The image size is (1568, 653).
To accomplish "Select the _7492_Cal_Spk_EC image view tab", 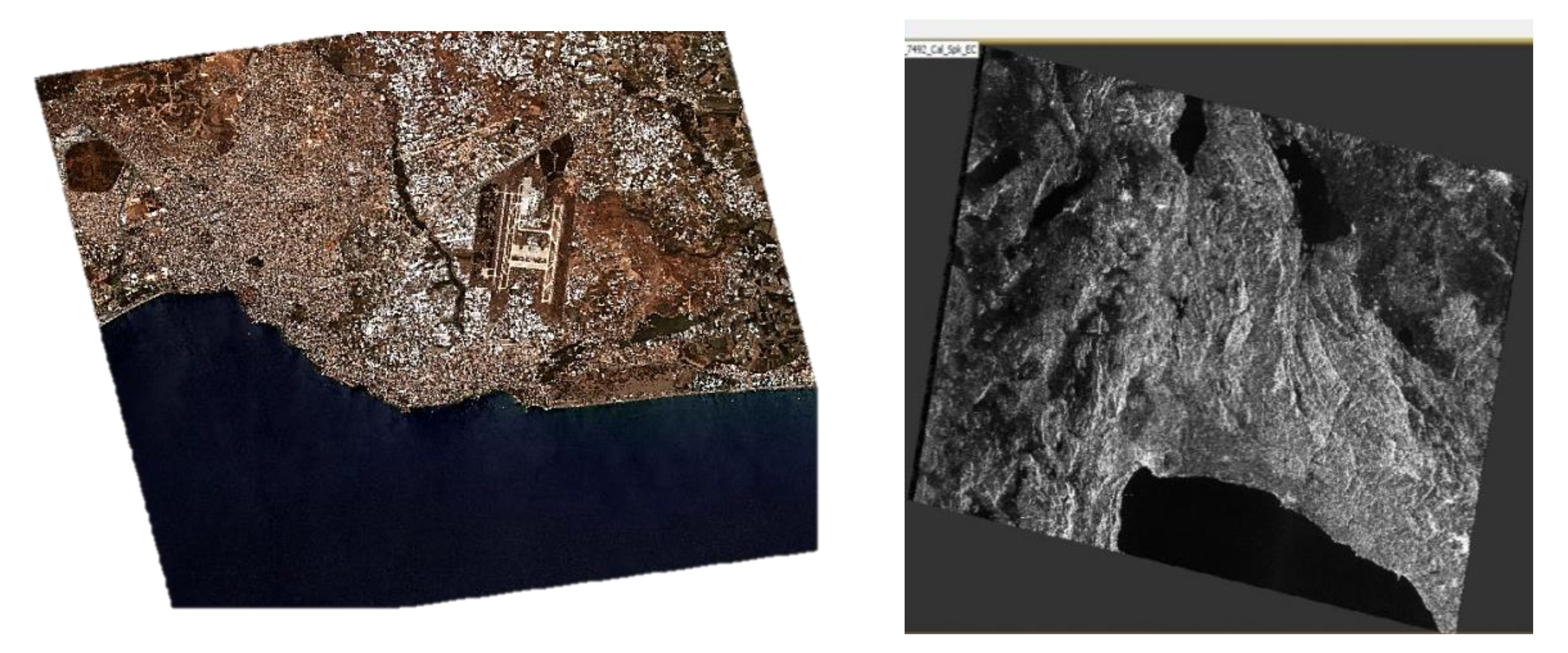I will (x=941, y=50).
